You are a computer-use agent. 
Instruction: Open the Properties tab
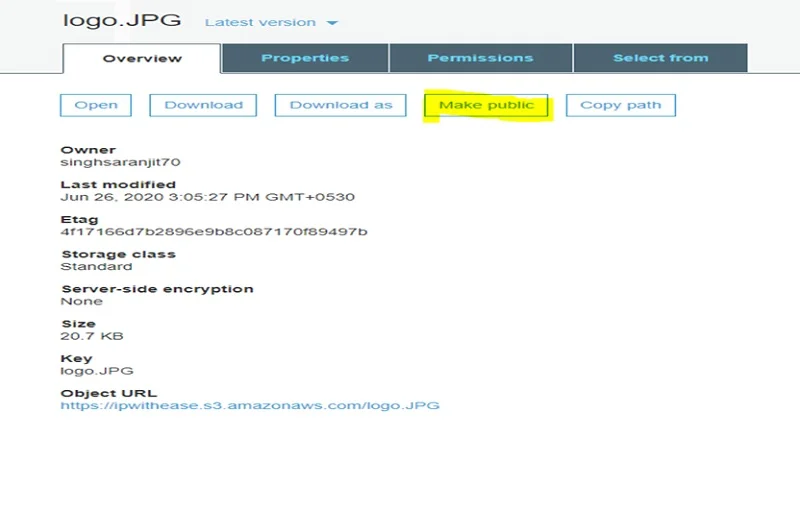coord(305,58)
